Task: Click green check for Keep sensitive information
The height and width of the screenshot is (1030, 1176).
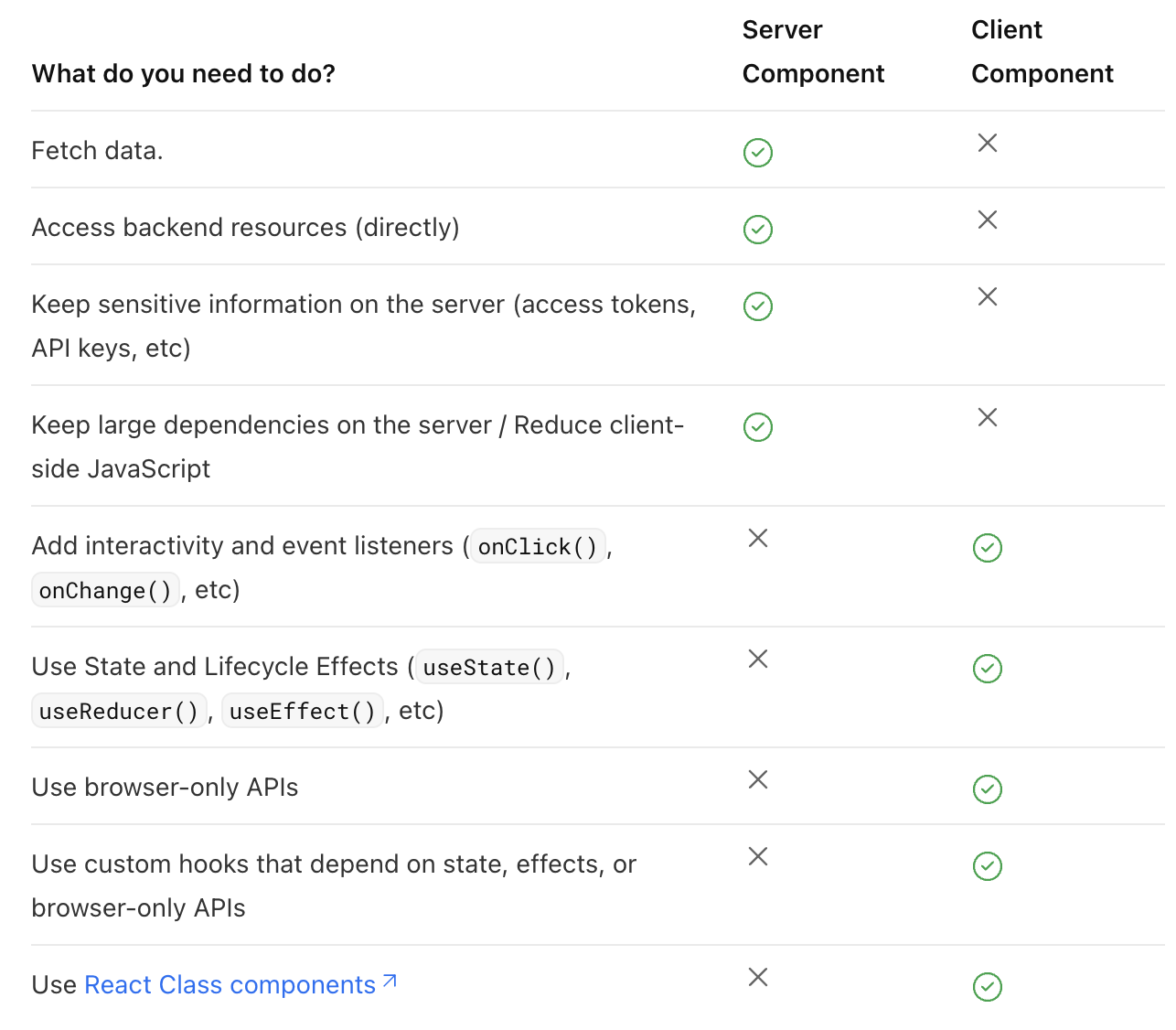Action: point(758,306)
